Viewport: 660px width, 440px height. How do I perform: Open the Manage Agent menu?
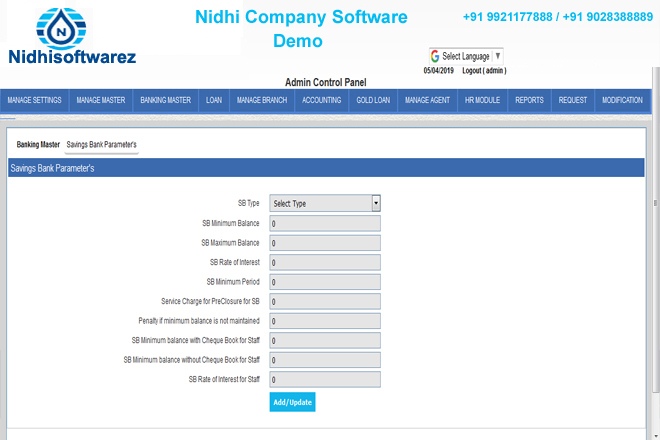point(427,100)
